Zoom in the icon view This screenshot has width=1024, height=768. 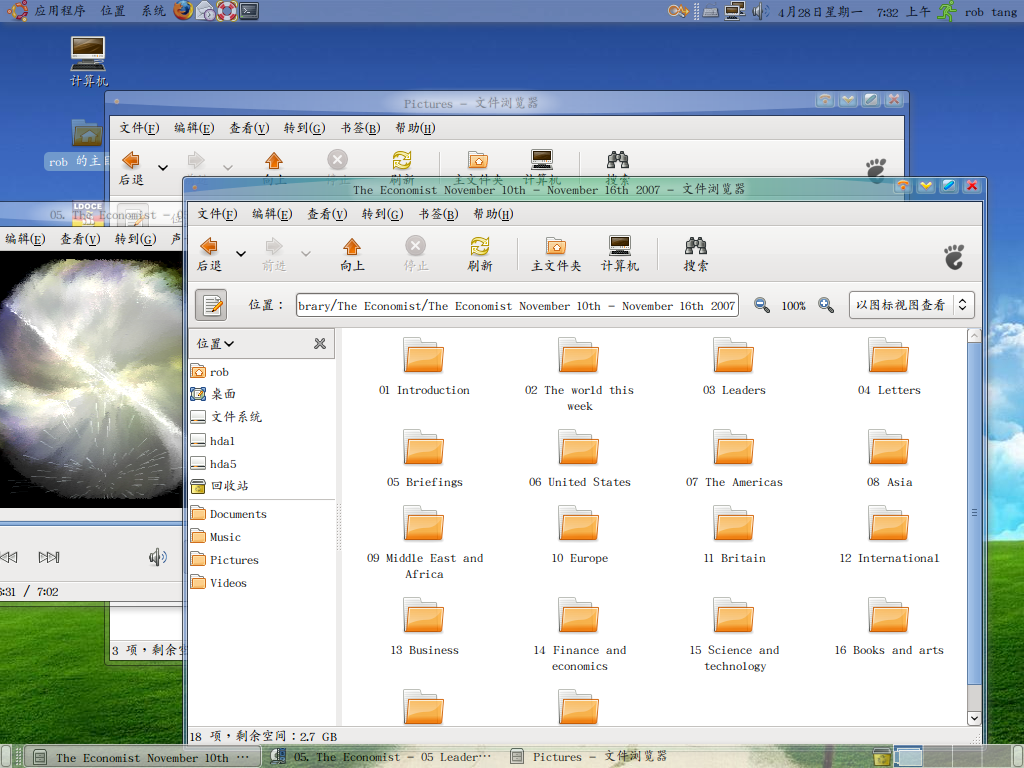point(825,305)
